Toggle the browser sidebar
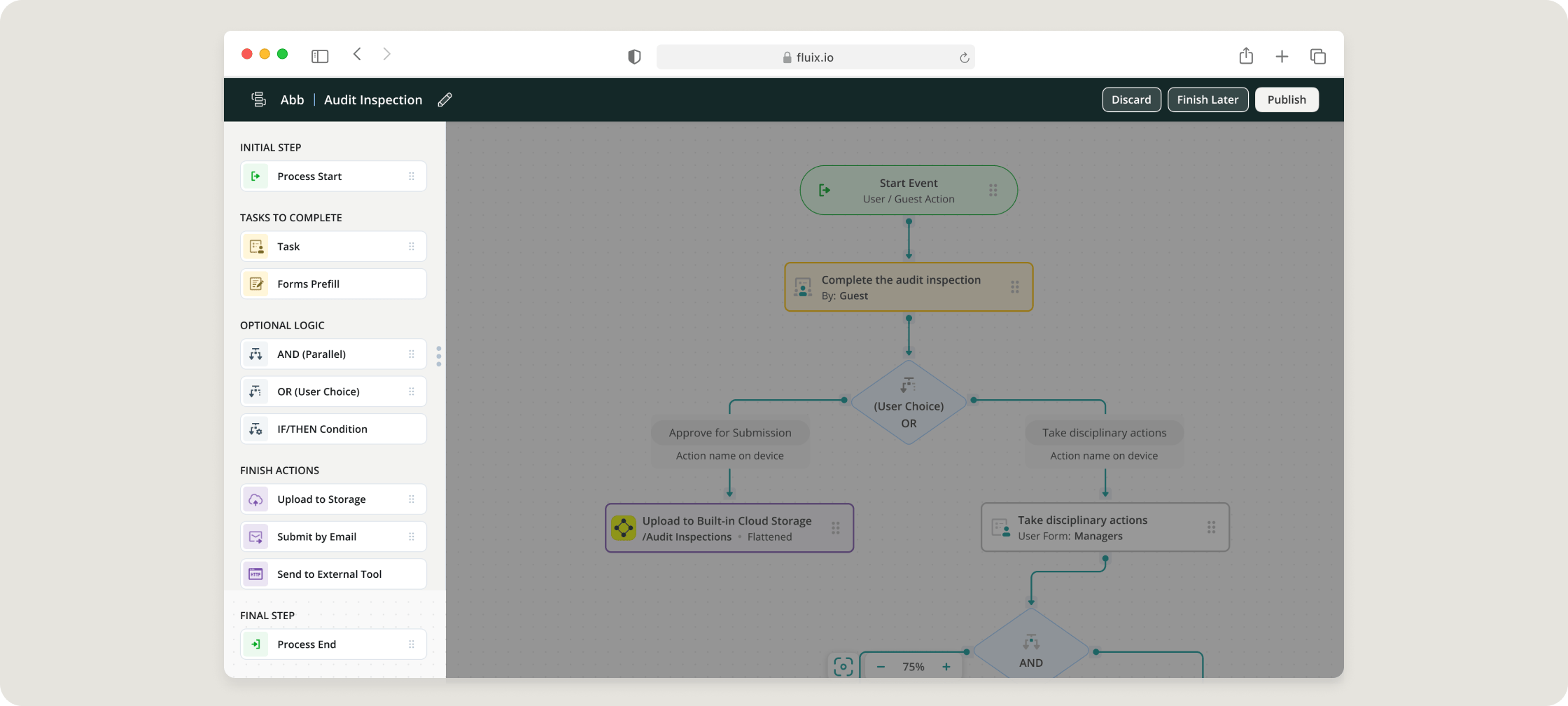 [319, 56]
